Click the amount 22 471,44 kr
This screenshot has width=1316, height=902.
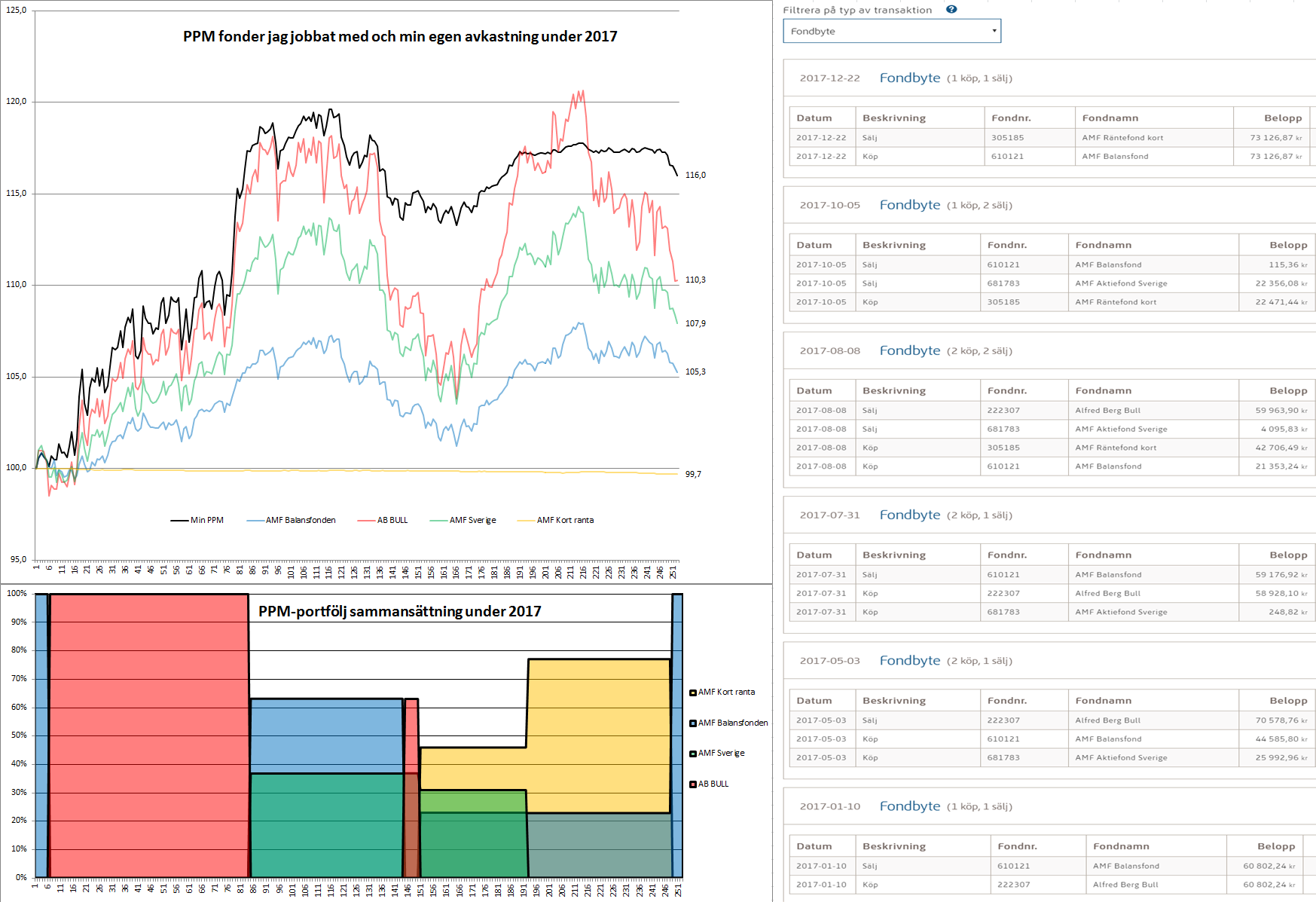tap(1281, 302)
